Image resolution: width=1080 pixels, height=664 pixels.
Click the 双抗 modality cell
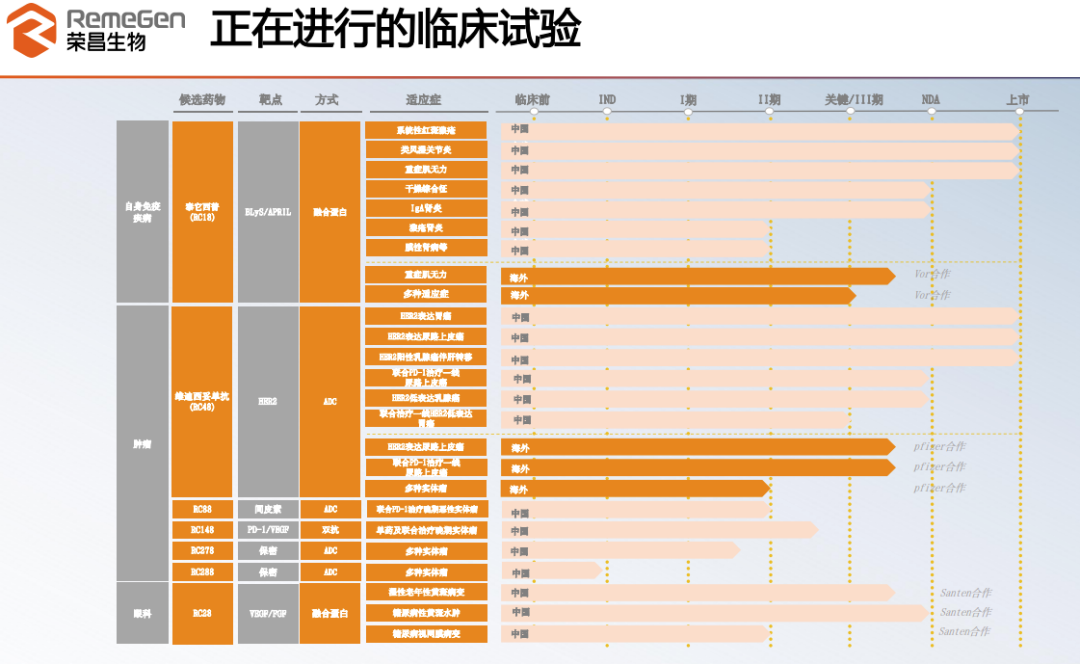330,530
